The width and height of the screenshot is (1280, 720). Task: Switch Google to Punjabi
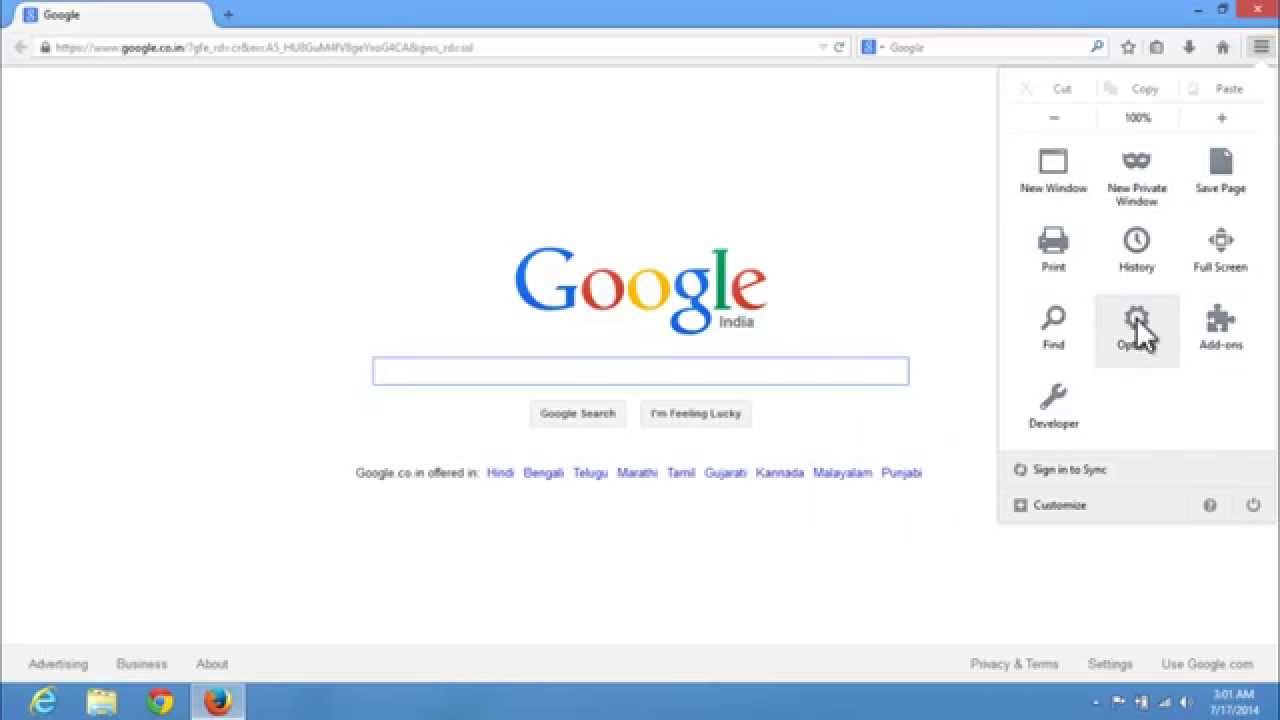coord(901,473)
